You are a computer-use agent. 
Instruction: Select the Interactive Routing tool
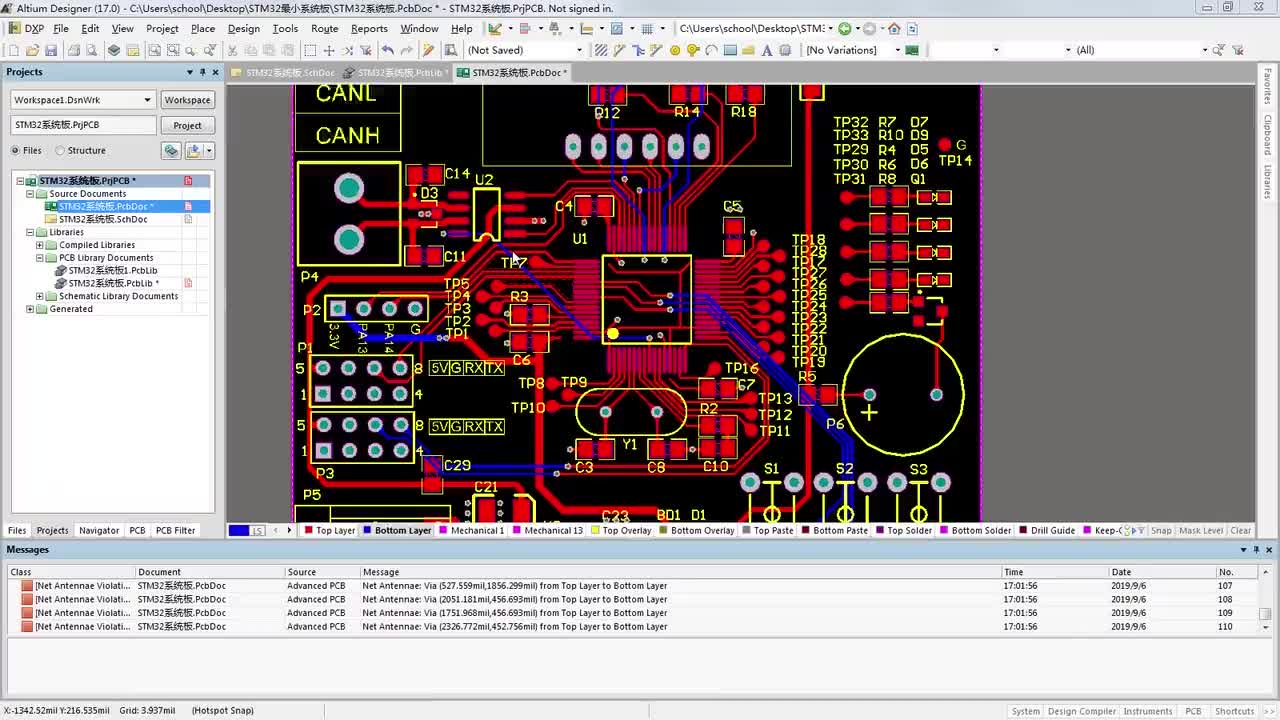pos(619,50)
